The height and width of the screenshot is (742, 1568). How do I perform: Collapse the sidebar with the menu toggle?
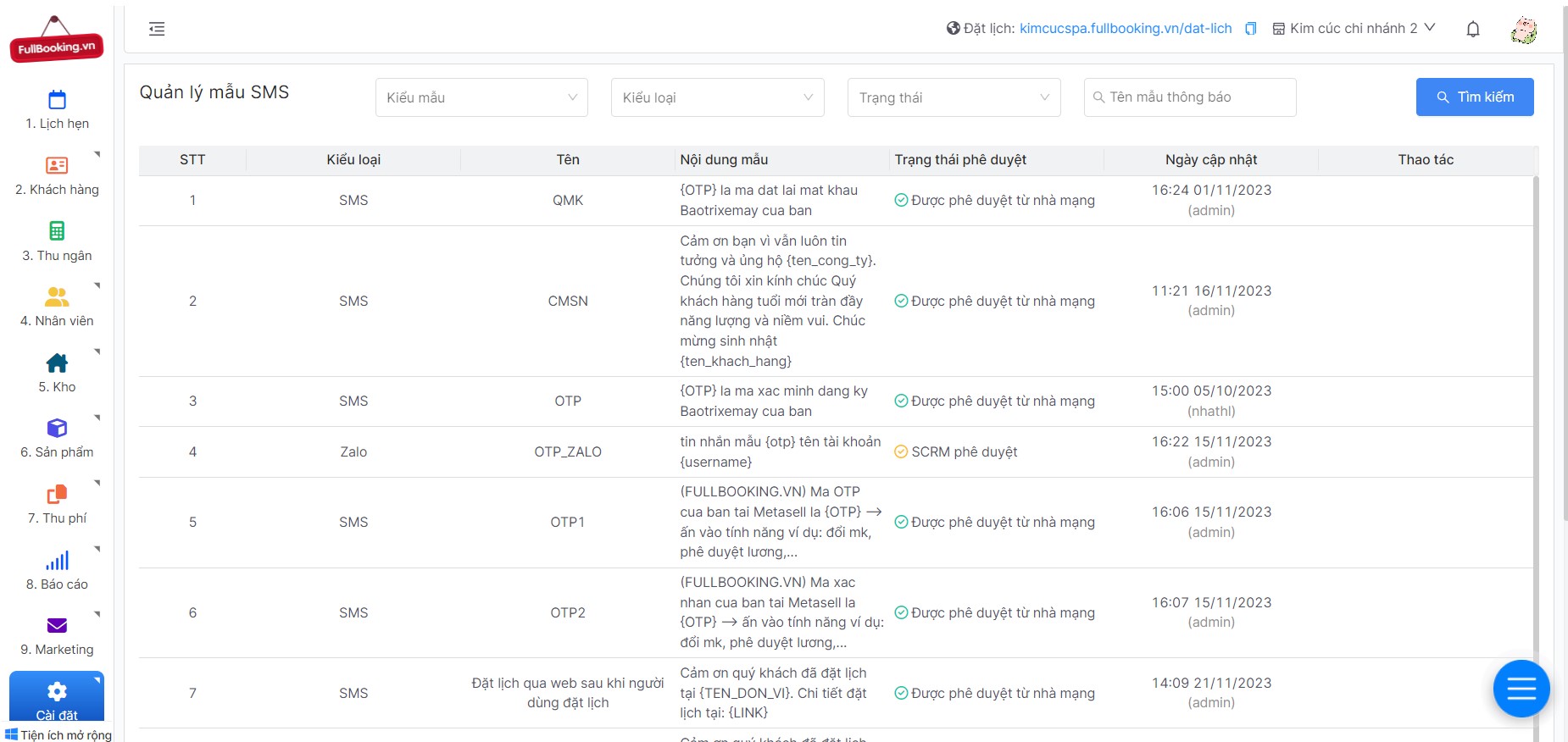point(157,29)
